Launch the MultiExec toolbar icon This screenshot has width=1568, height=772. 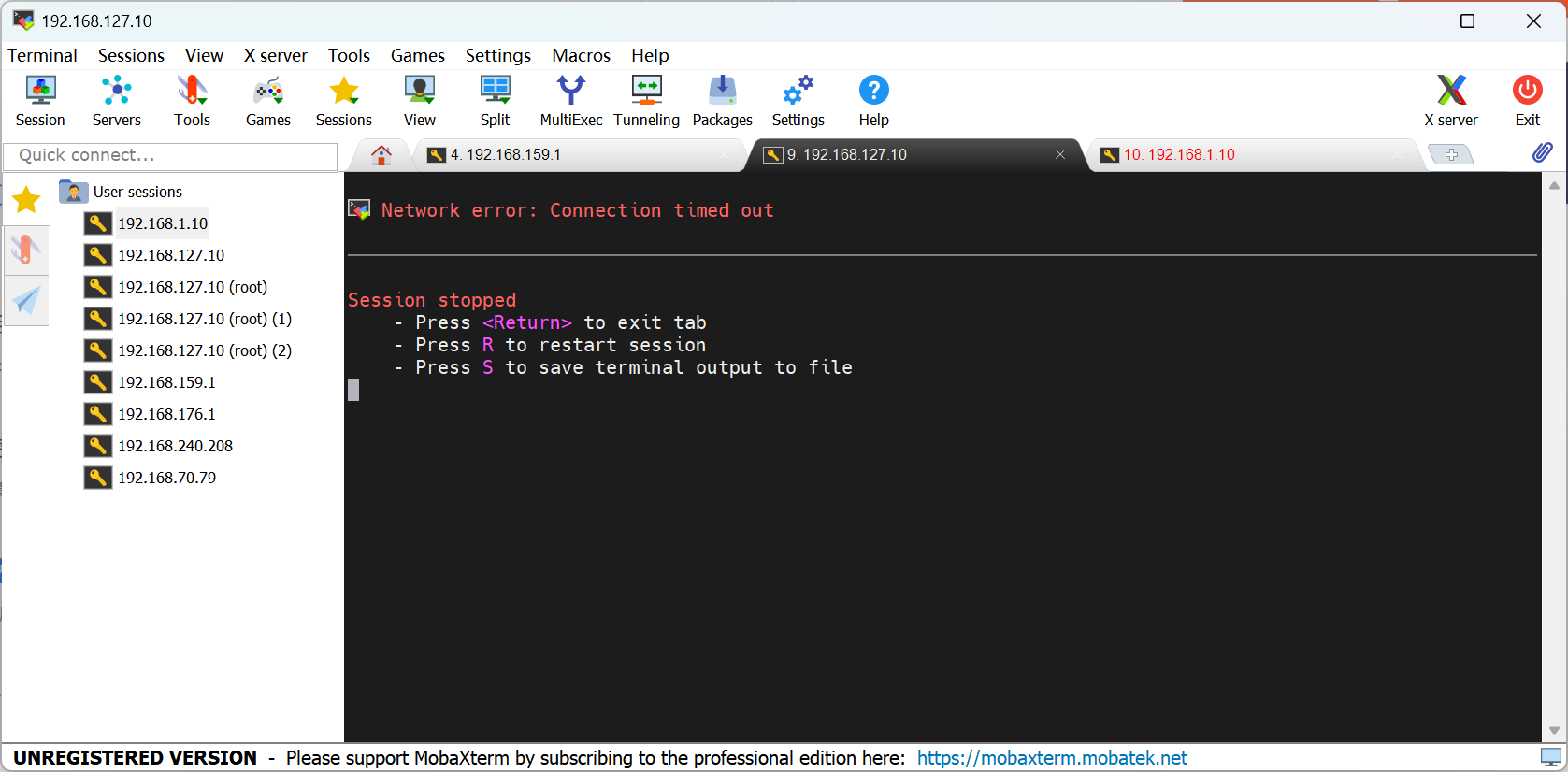[570, 101]
